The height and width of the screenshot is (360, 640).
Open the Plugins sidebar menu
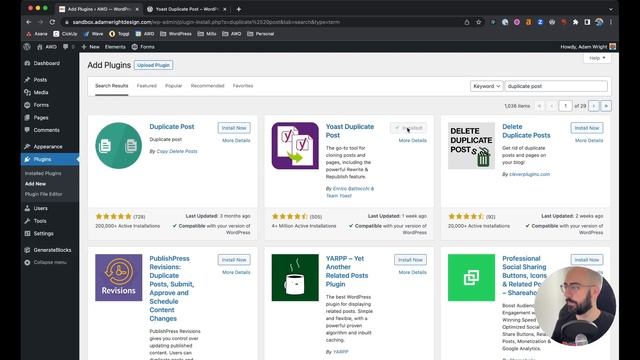[42, 159]
